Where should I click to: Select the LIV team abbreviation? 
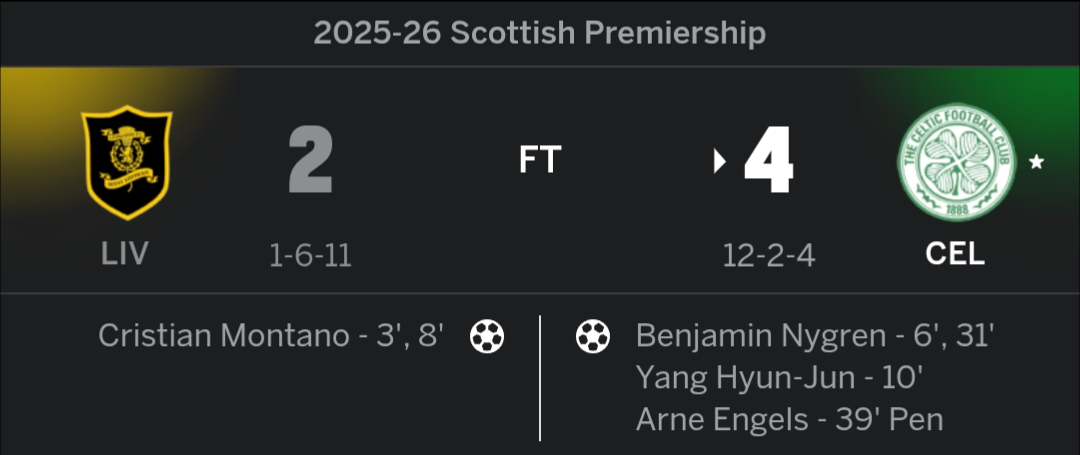pos(125,254)
